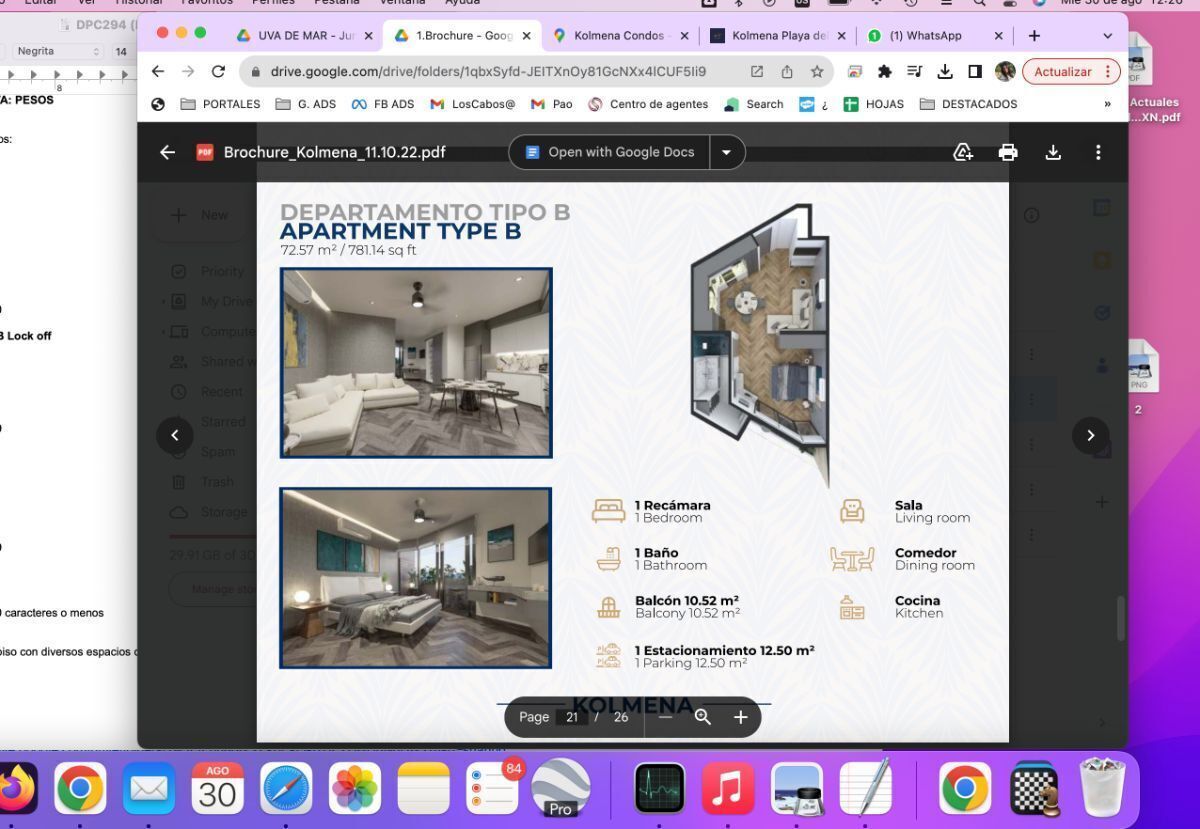Show Chrome downloads

pos(945,71)
